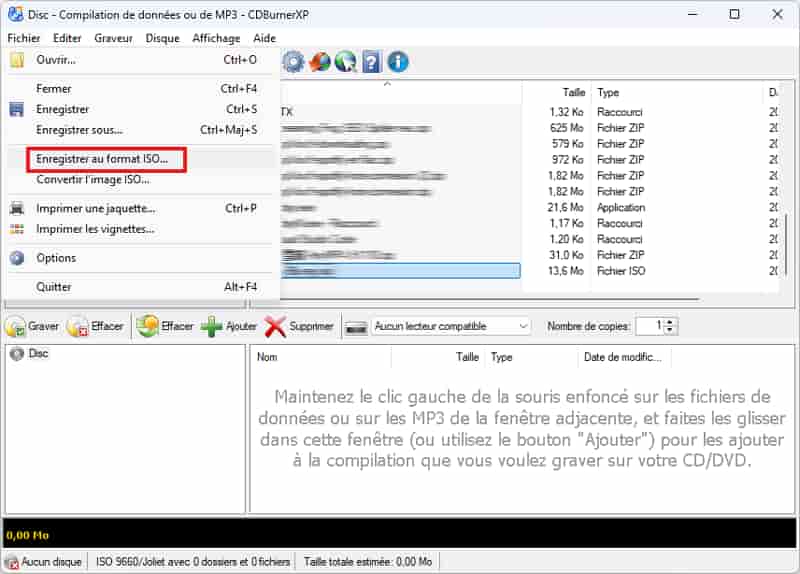
Task: Open Options from the Fichier menu
Action: 140,258
